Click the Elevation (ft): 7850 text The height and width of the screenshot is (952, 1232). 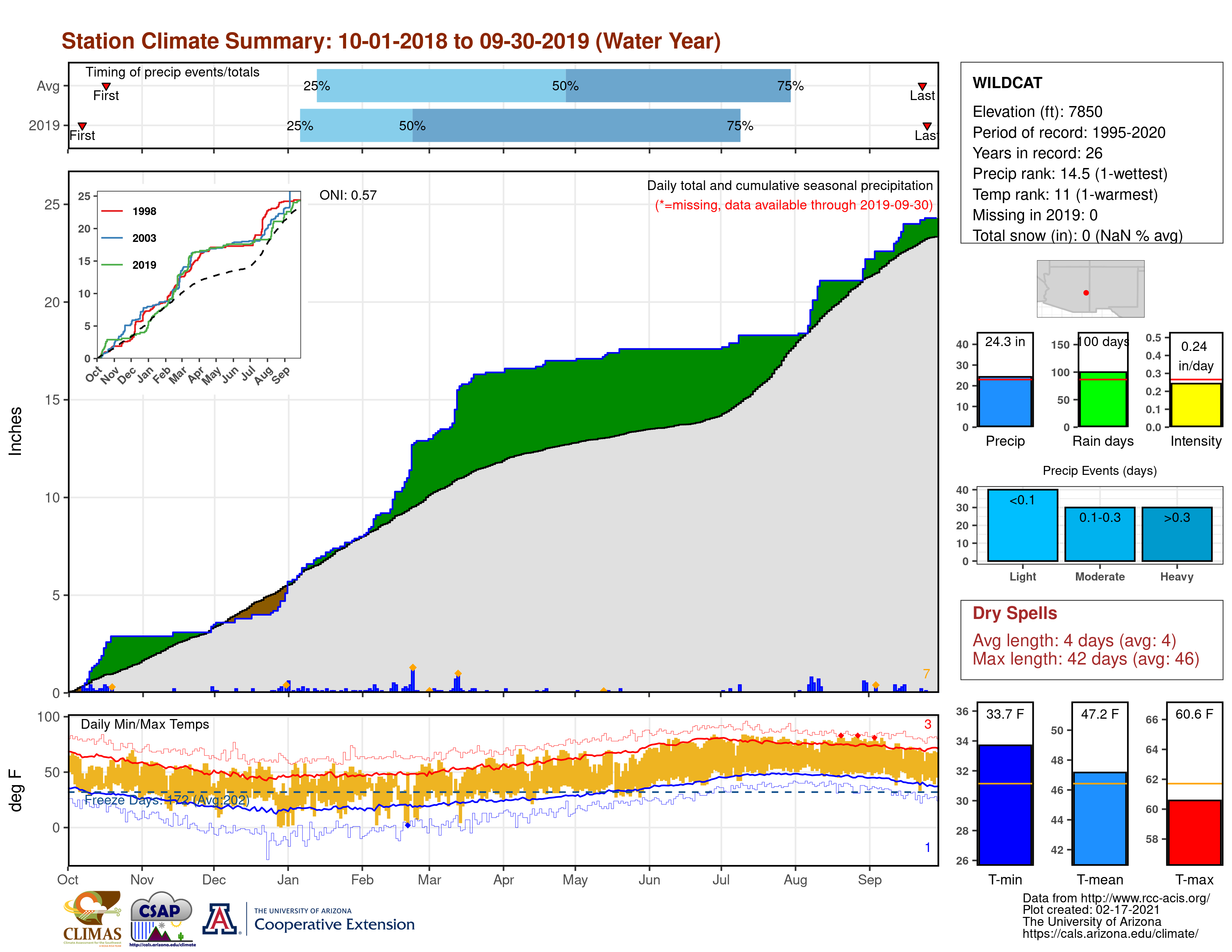click(1037, 112)
